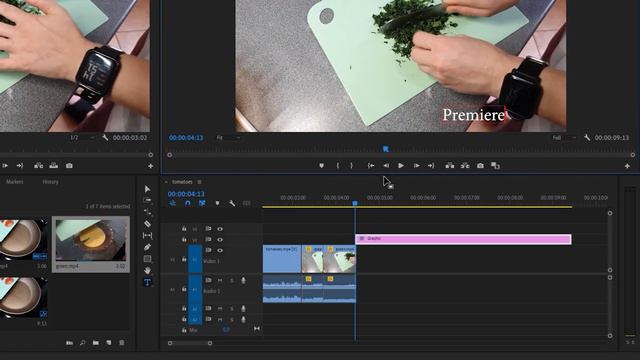Mark Out point in Program Monitor
This screenshot has width=640, height=360.
pos(351,166)
